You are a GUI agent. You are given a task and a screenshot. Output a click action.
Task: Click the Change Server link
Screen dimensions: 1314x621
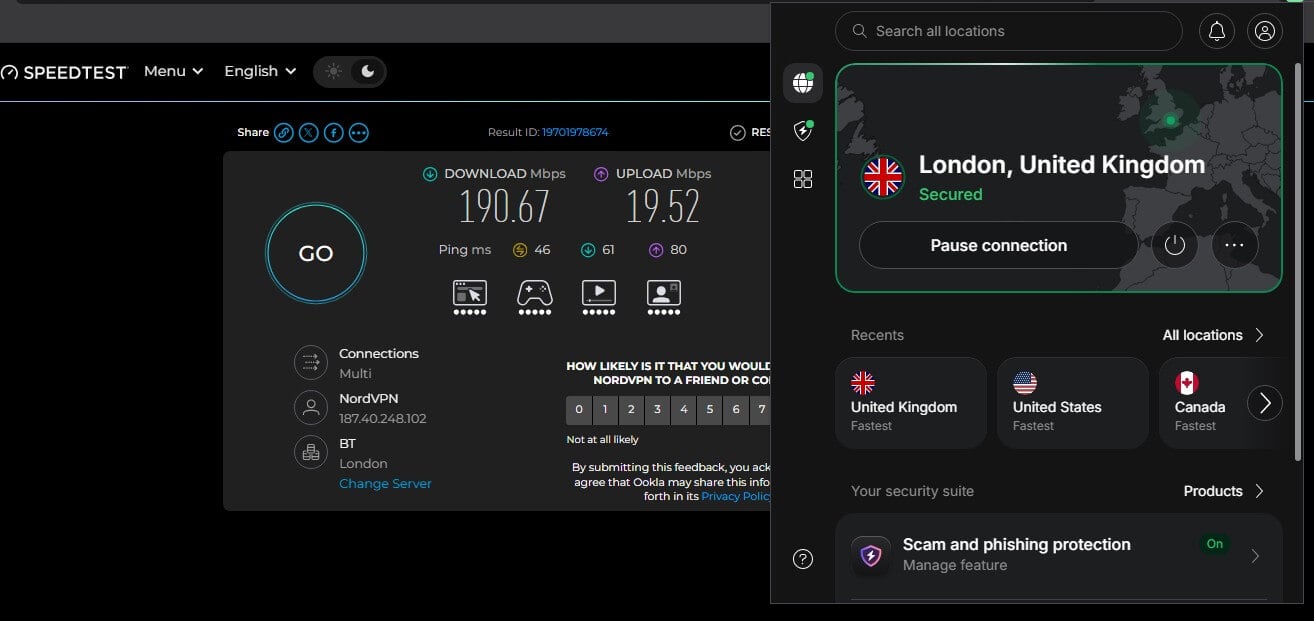click(x=385, y=483)
